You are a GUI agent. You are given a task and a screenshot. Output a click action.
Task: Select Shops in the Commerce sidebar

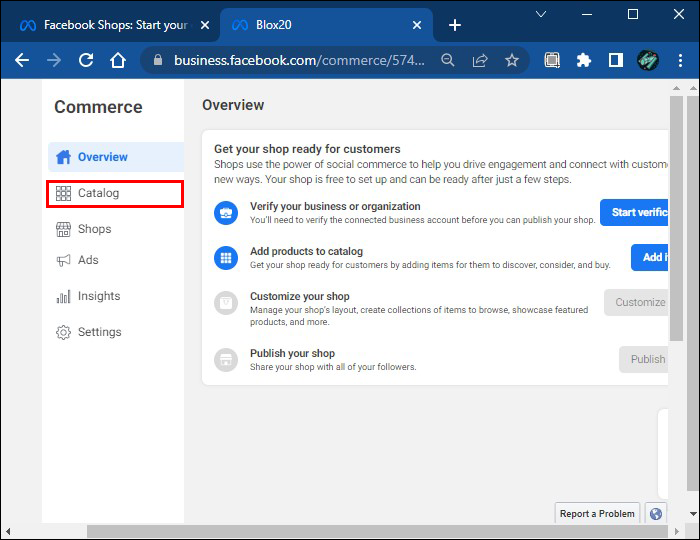point(94,229)
